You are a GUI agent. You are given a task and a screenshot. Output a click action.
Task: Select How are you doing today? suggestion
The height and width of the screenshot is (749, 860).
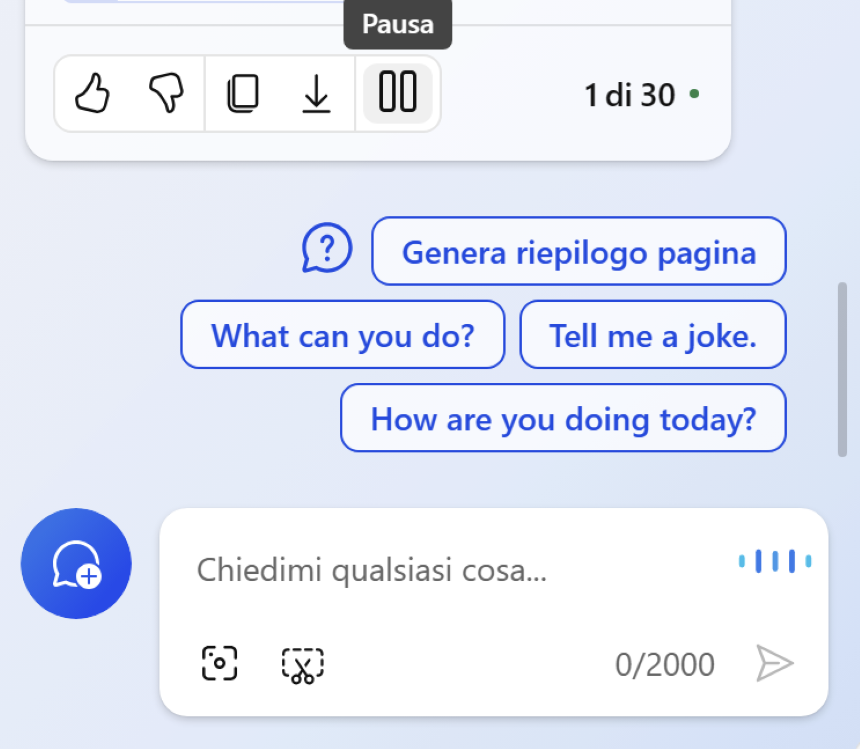[x=563, y=418]
